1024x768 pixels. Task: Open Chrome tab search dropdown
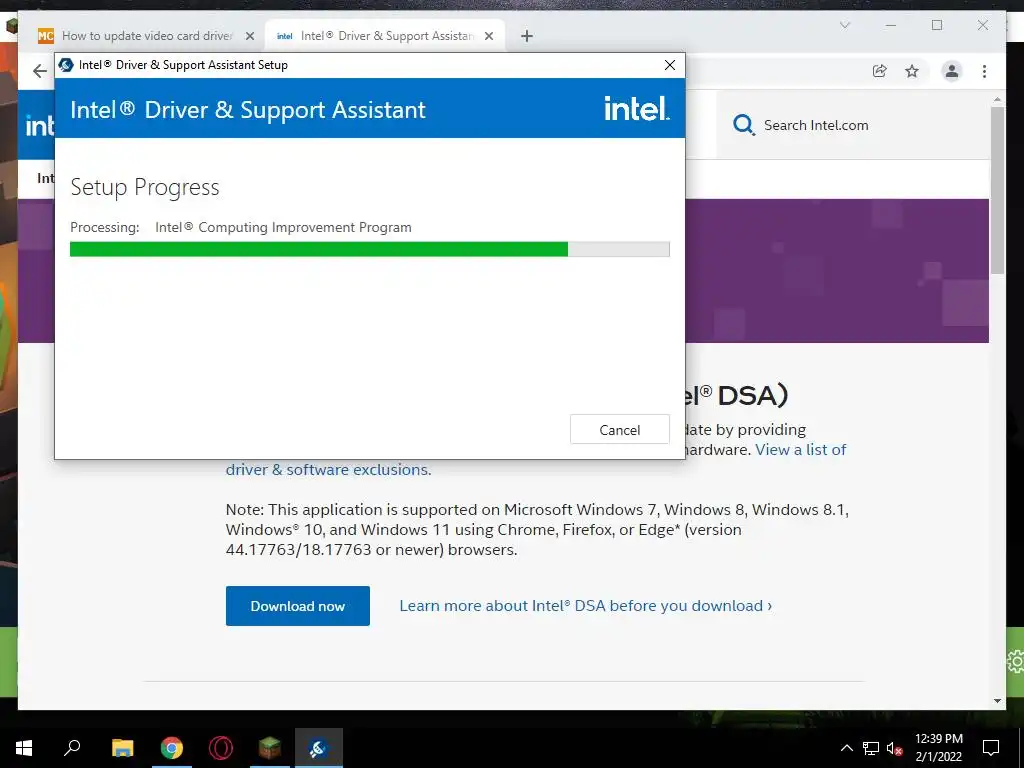pos(844,25)
